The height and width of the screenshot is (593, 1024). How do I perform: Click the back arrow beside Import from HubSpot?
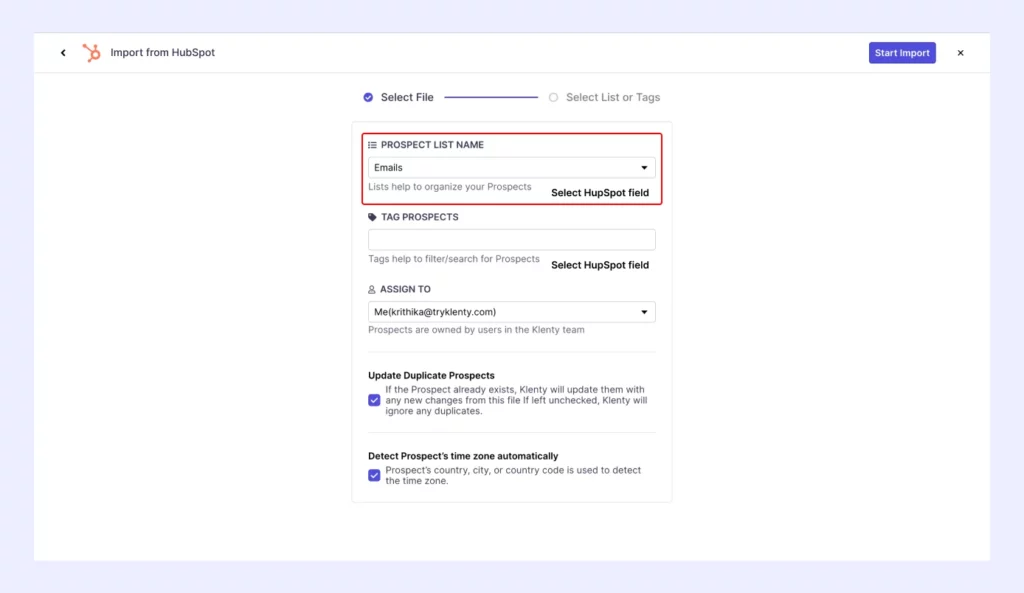63,52
